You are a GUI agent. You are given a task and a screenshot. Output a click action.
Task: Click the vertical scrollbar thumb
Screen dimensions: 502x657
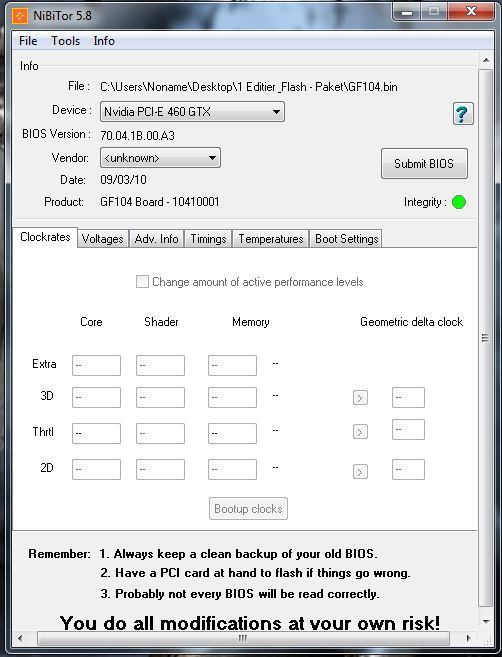click(x=486, y=338)
